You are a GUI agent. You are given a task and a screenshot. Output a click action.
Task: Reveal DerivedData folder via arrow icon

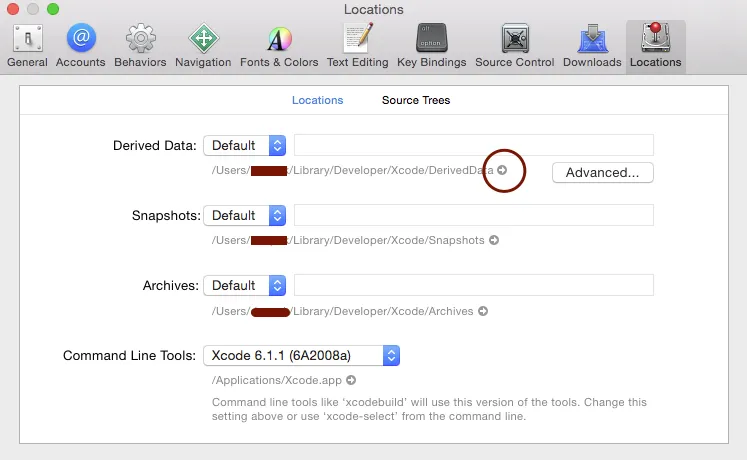(x=502, y=170)
